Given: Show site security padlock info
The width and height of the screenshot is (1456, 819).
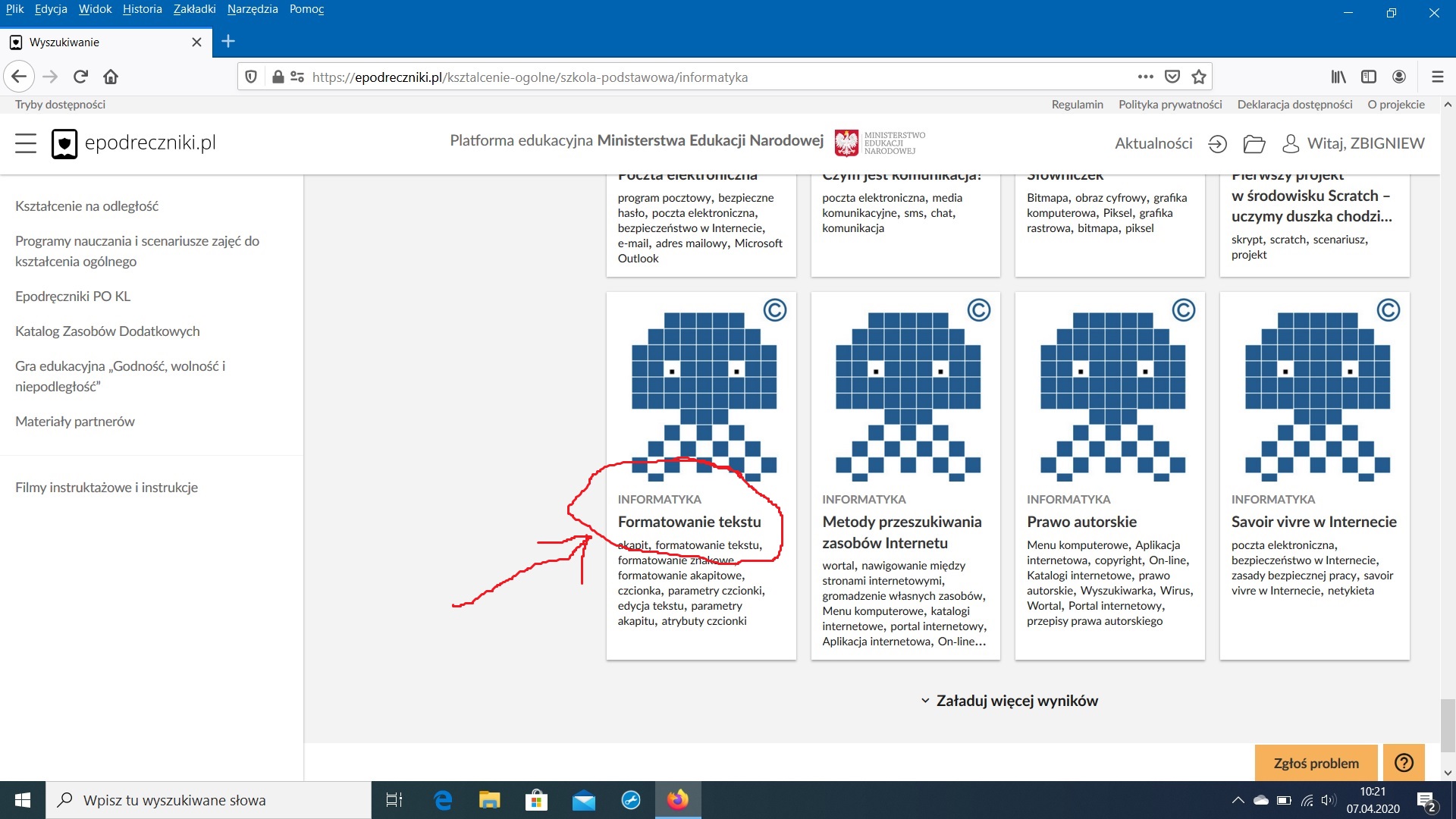Looking at the screenshot, I should (x=278, y=77).
